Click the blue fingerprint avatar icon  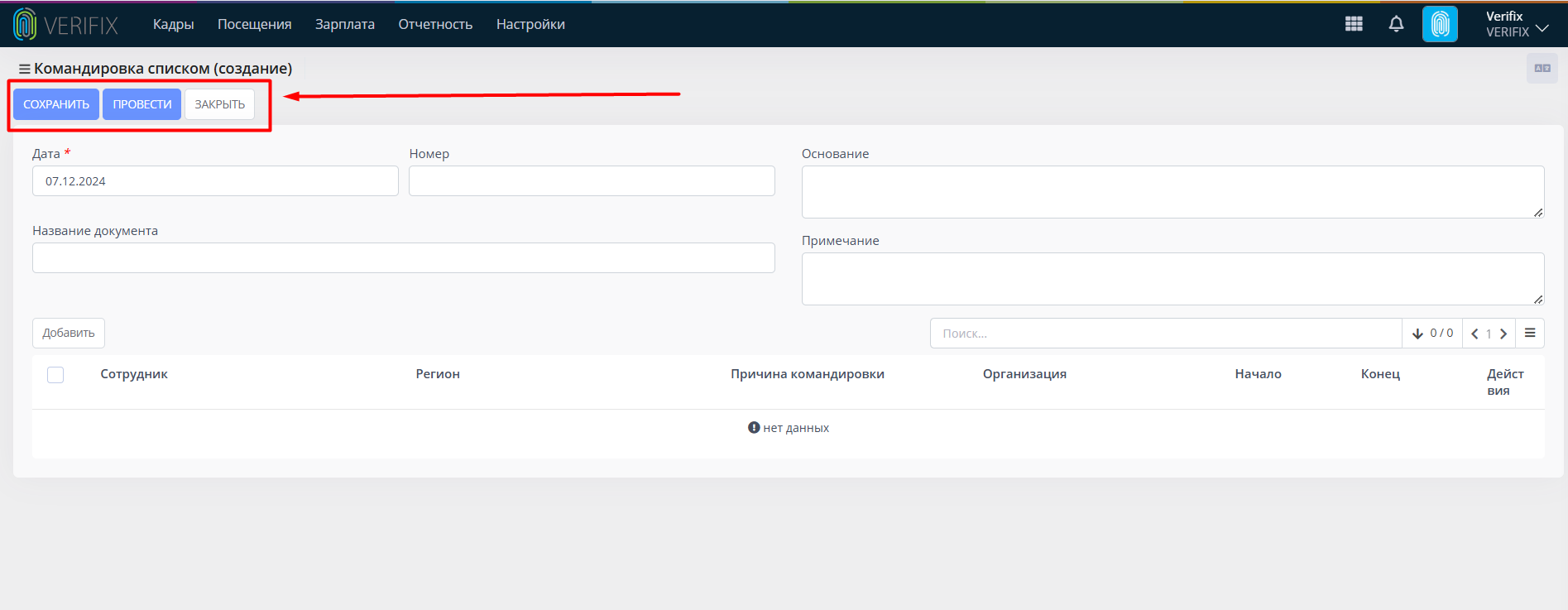pos(1440,24)
